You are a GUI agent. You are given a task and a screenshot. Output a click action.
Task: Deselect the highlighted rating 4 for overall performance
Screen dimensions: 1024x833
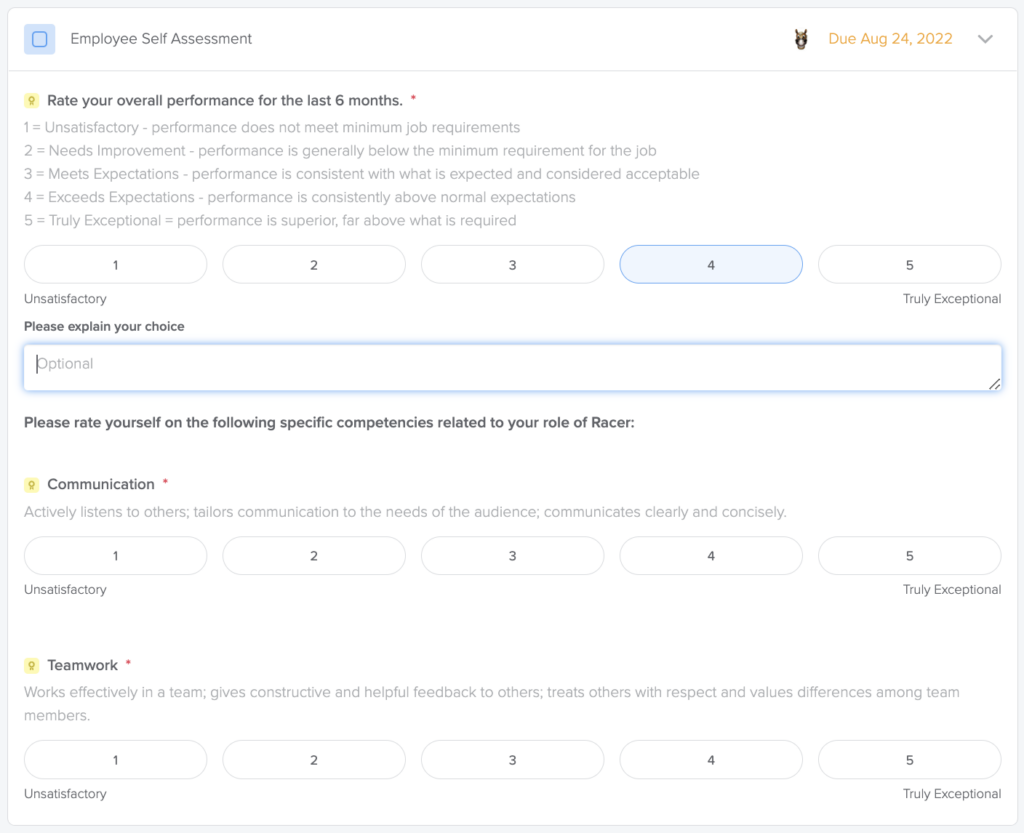click(x=711, y=264)
